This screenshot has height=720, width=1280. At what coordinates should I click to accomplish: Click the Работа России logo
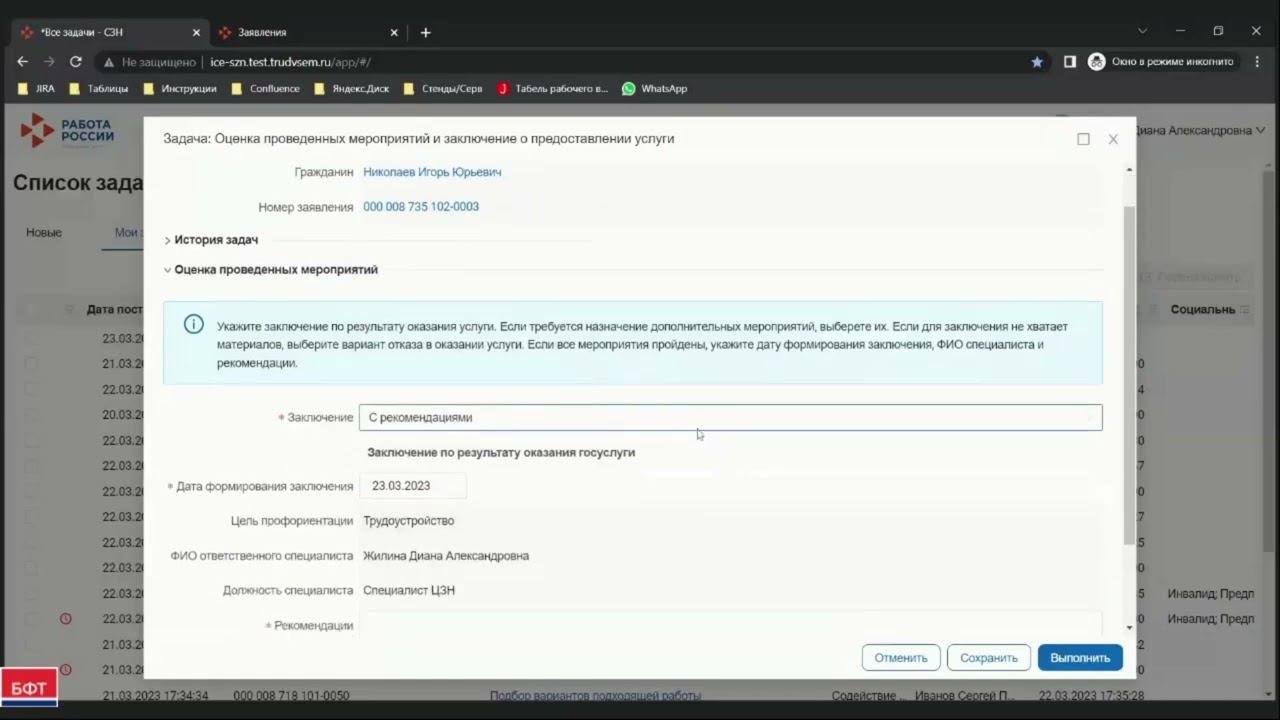[x=67, y=132]
